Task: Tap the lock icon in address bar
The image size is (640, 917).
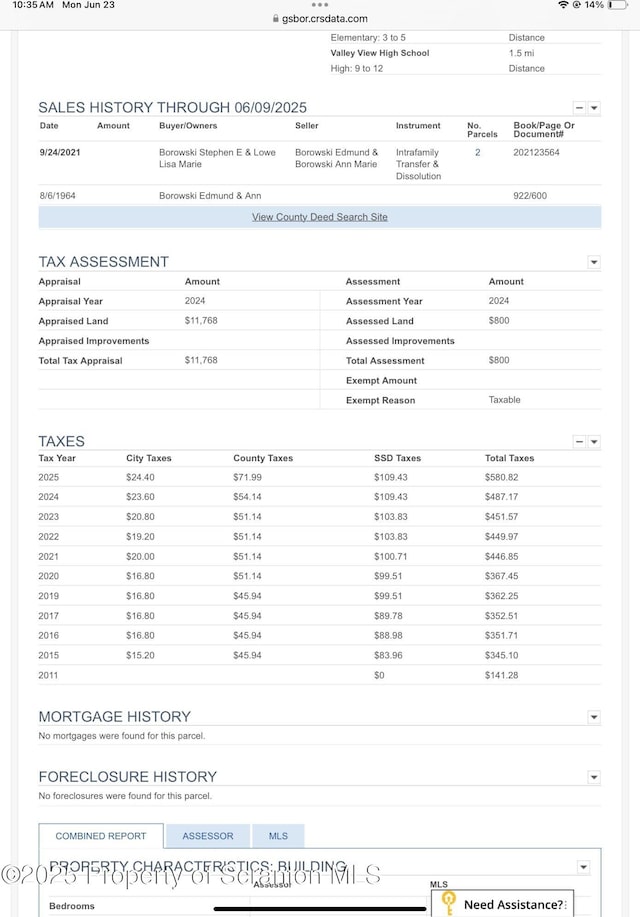Action: click(276, 19)
